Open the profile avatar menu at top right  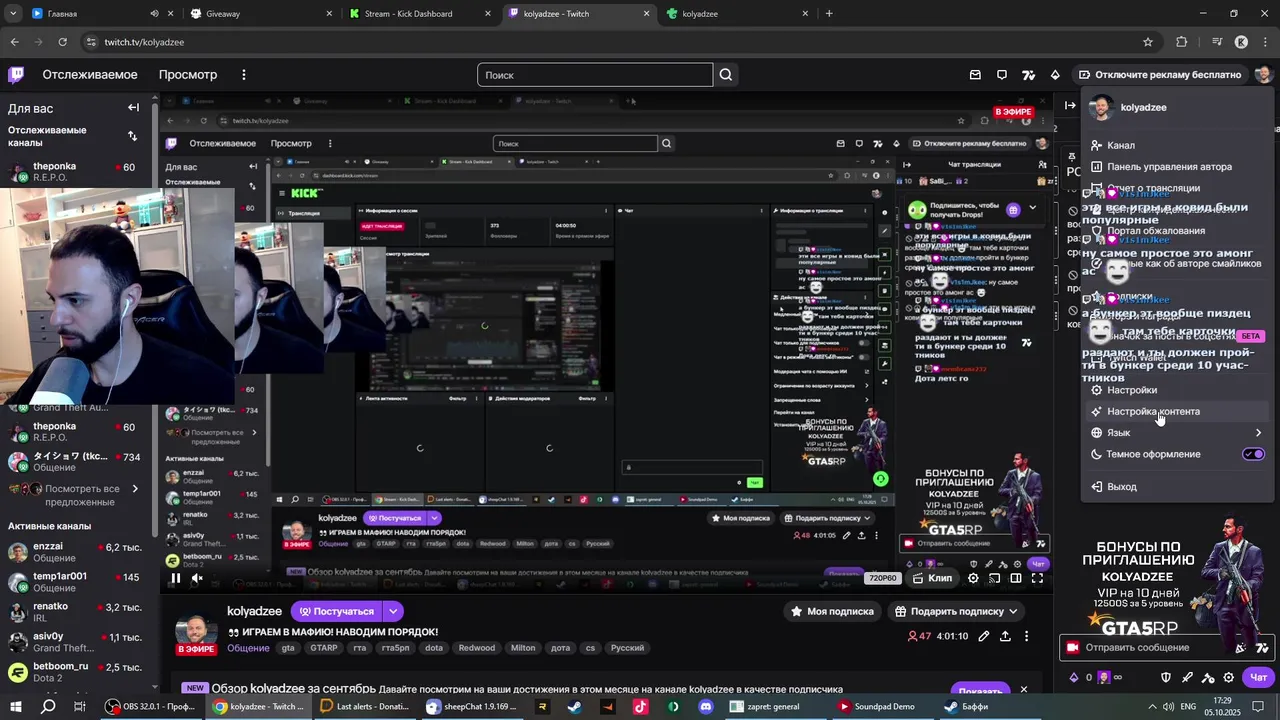click(1263, 75)
